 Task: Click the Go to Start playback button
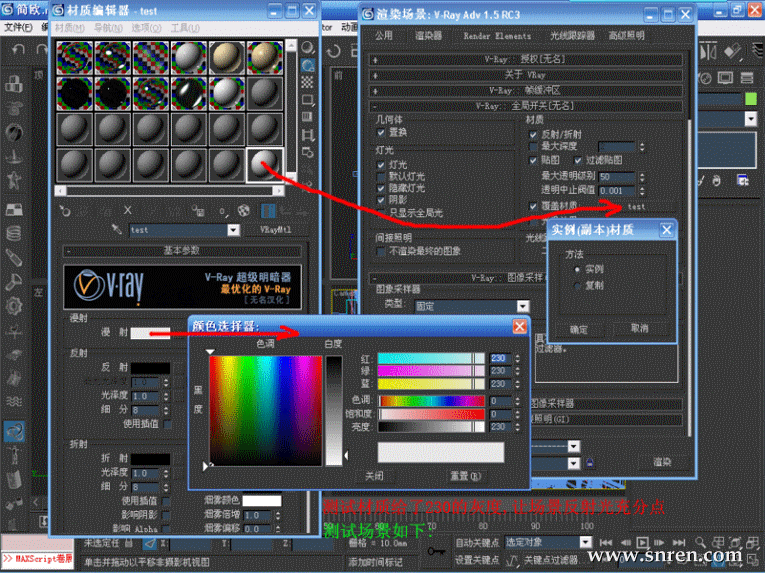coord(606,542)
